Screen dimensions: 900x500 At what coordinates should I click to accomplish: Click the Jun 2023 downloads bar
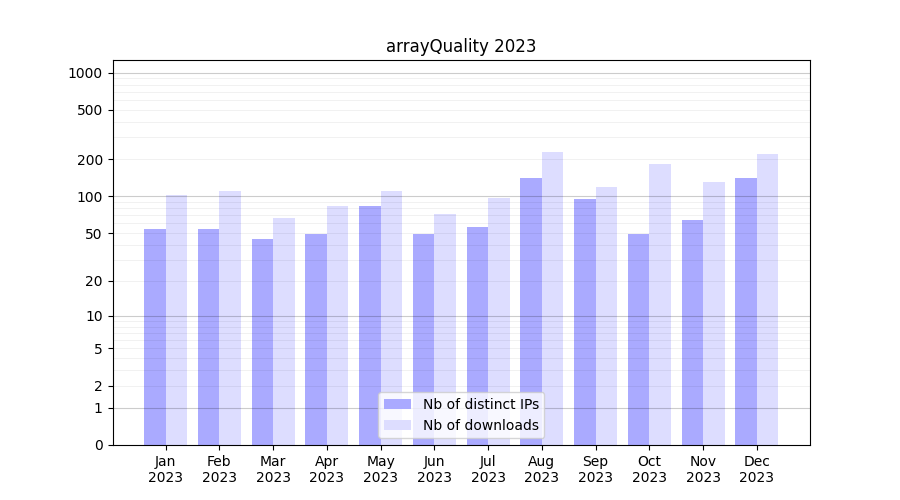[x=445, y=329]
